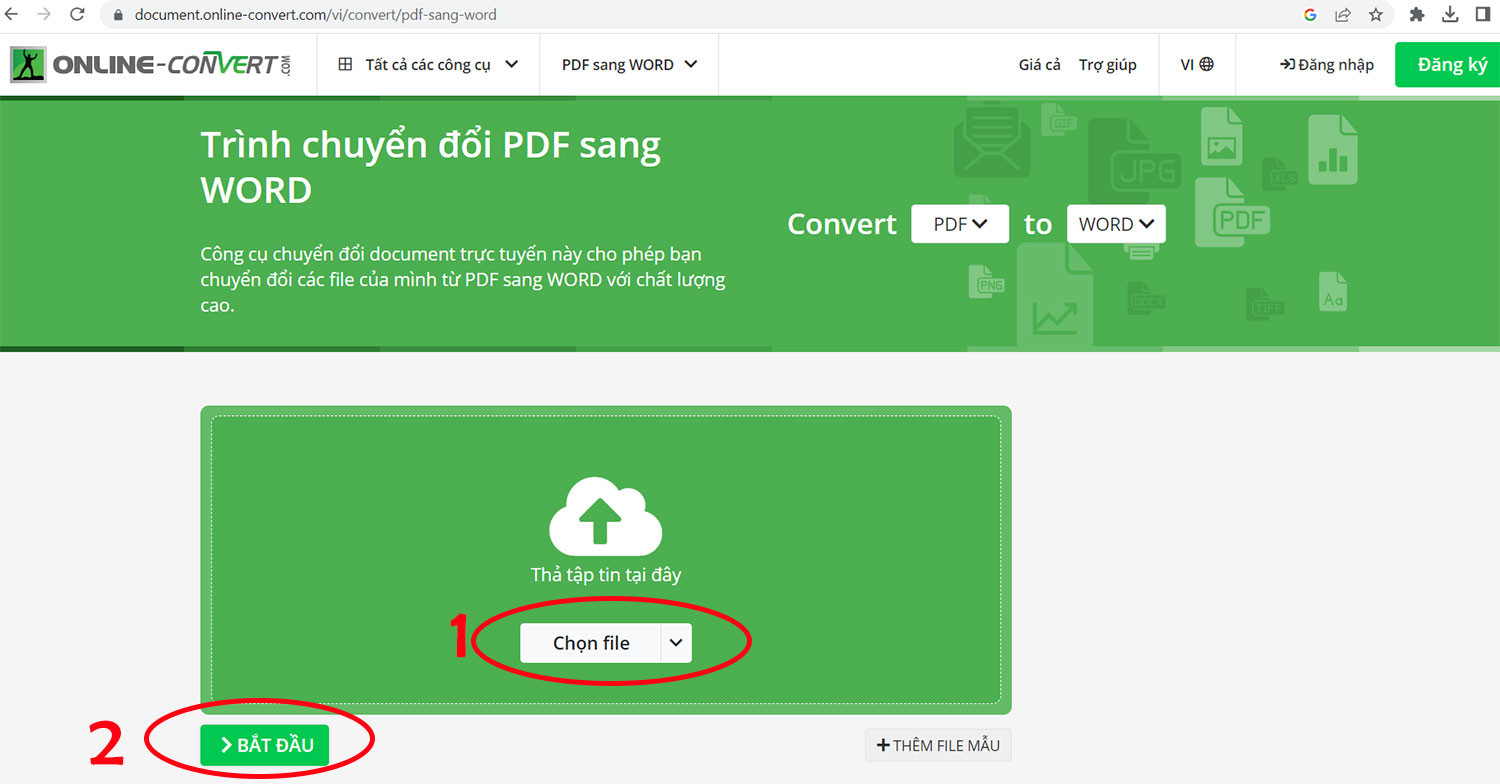Screen dimensions: 1500x784
Task: Click the globe language icon
Action: [1207, 64]
